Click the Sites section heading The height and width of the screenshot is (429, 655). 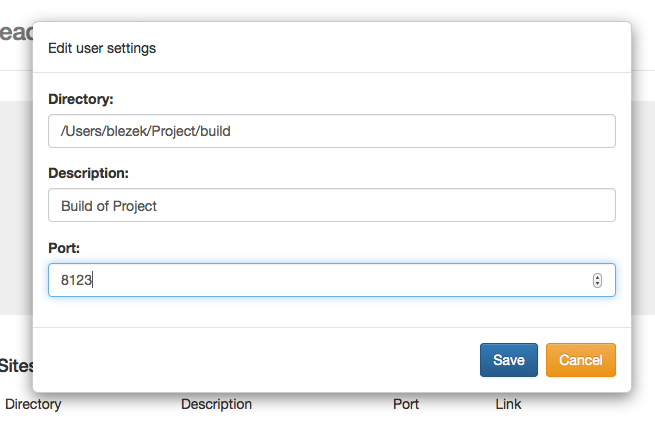(16, 366)
